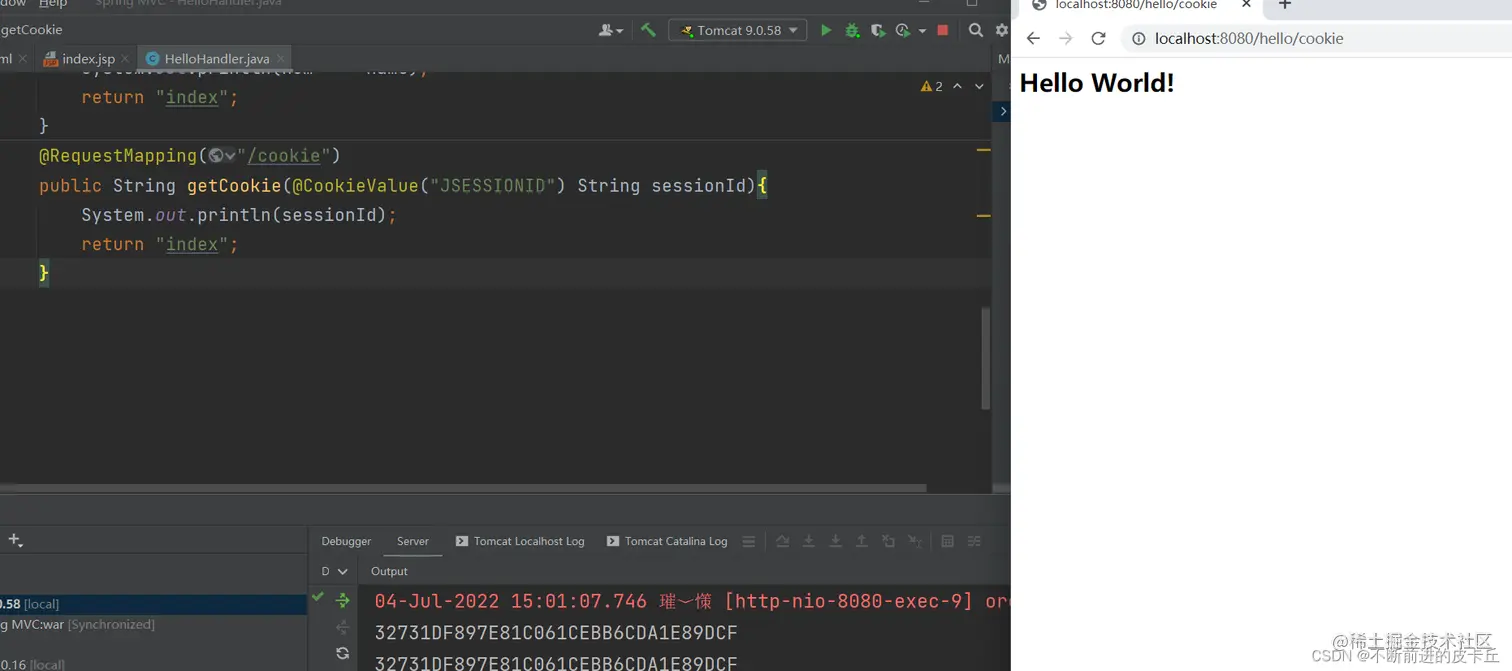Open the add service plus dropdown
This screenshot has height=671, width=1512.
pos(15,541)
